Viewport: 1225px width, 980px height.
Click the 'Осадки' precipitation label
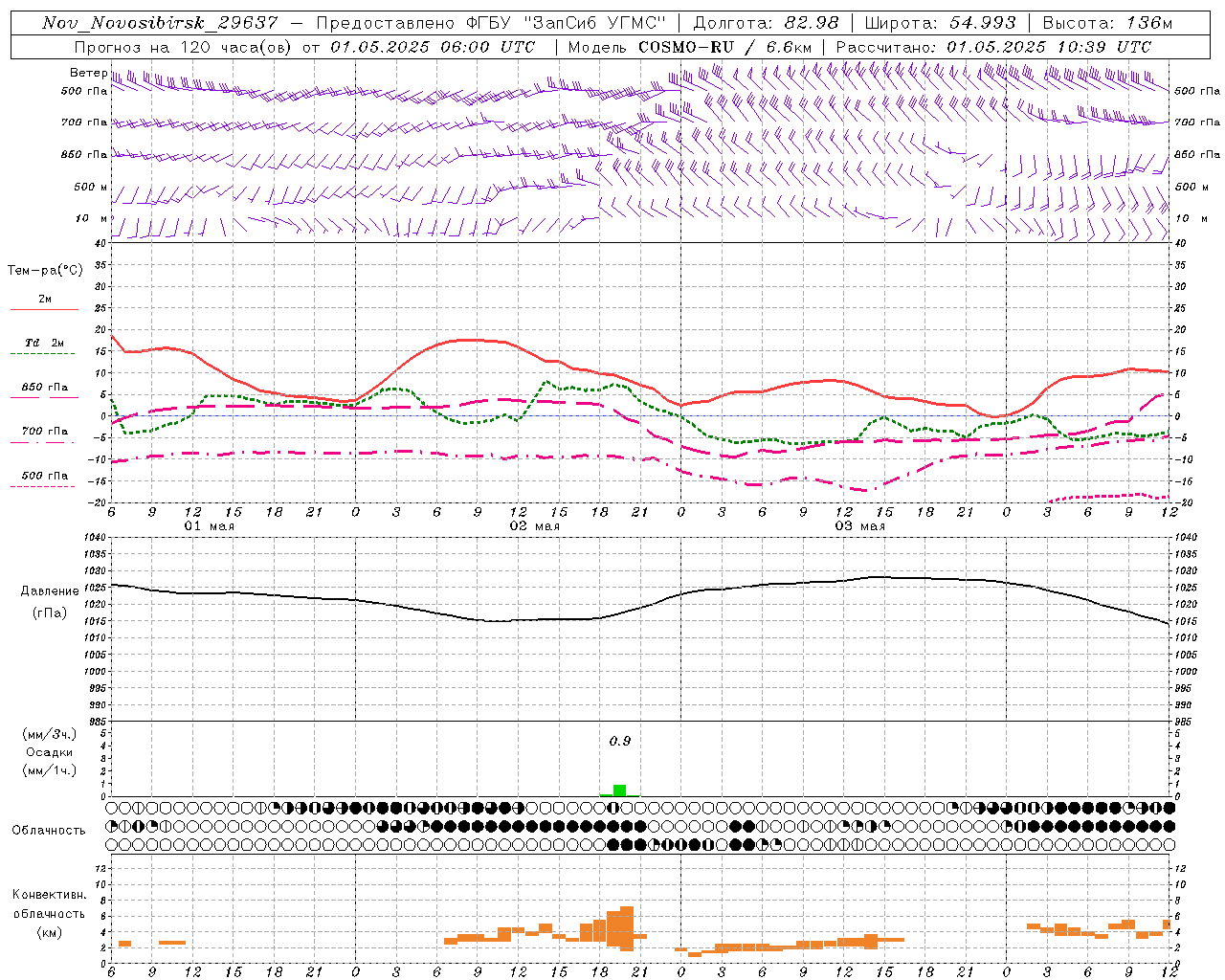pyautogui.click(x=50, y=752)
